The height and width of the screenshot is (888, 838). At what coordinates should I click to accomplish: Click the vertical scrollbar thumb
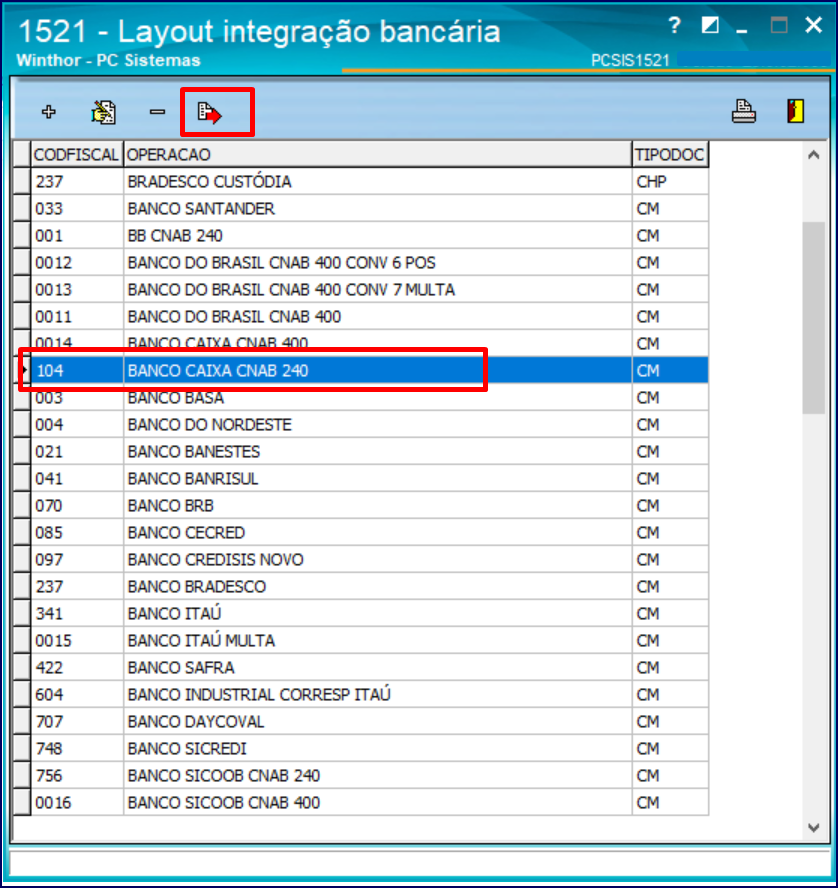click(x=814, y=318)
